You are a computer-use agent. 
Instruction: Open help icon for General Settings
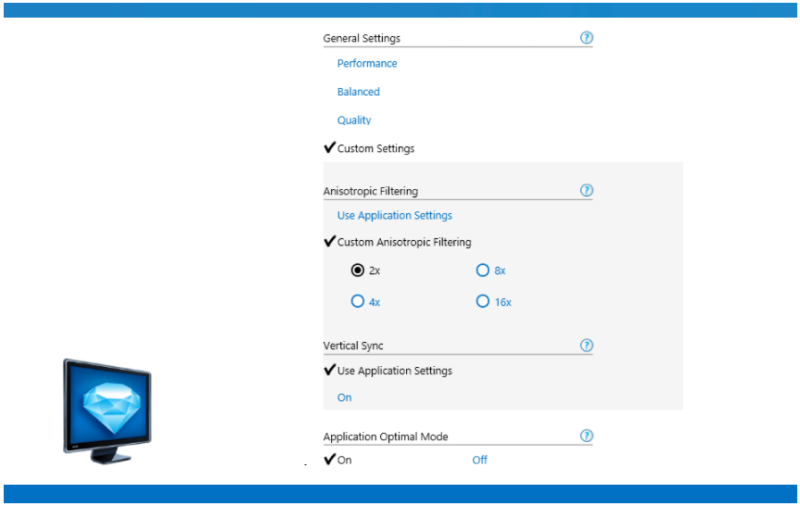pyautogui.click(x=586, y=38)
